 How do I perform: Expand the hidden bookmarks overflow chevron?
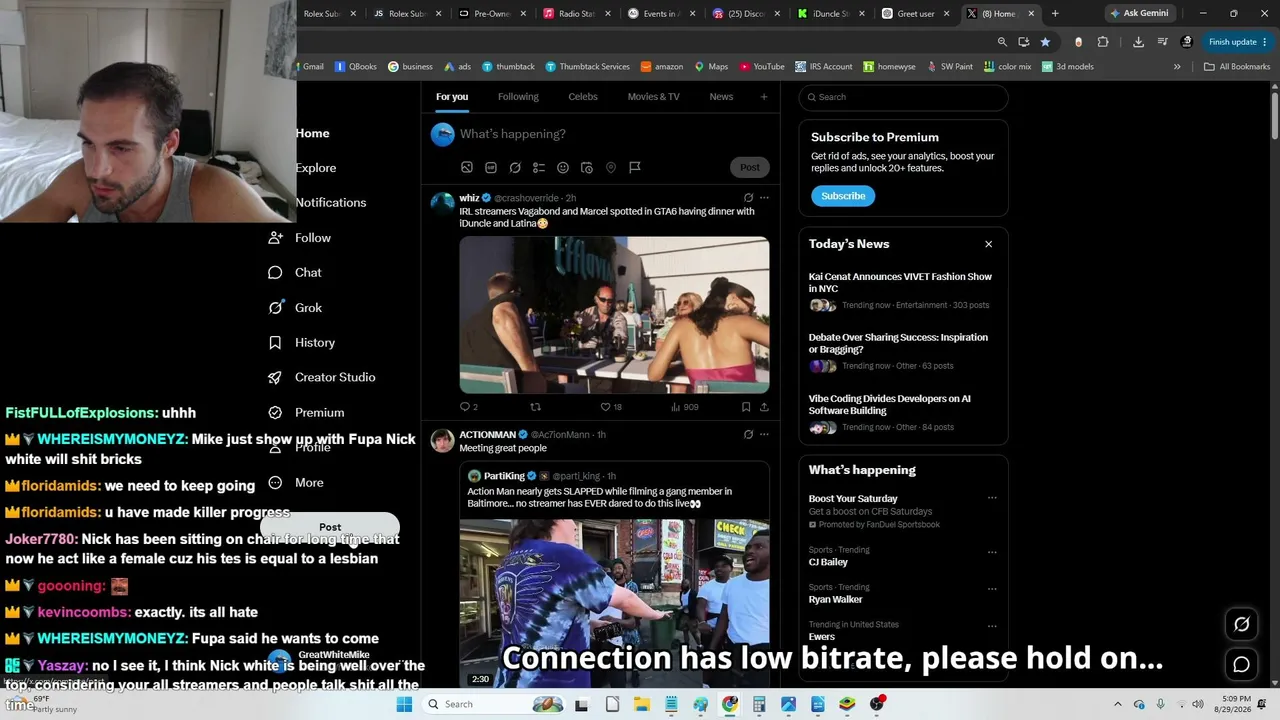click(1177, 67)
